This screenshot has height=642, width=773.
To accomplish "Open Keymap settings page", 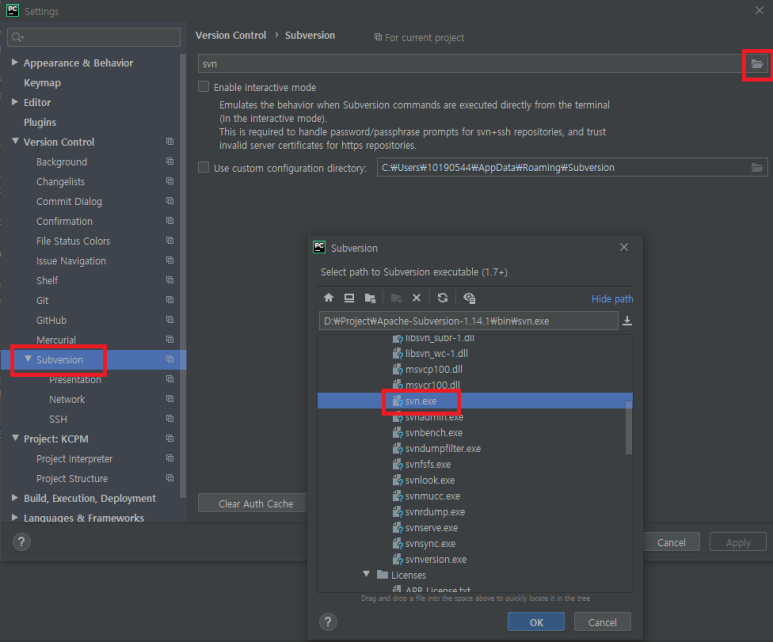I will (x=42, y=83).
